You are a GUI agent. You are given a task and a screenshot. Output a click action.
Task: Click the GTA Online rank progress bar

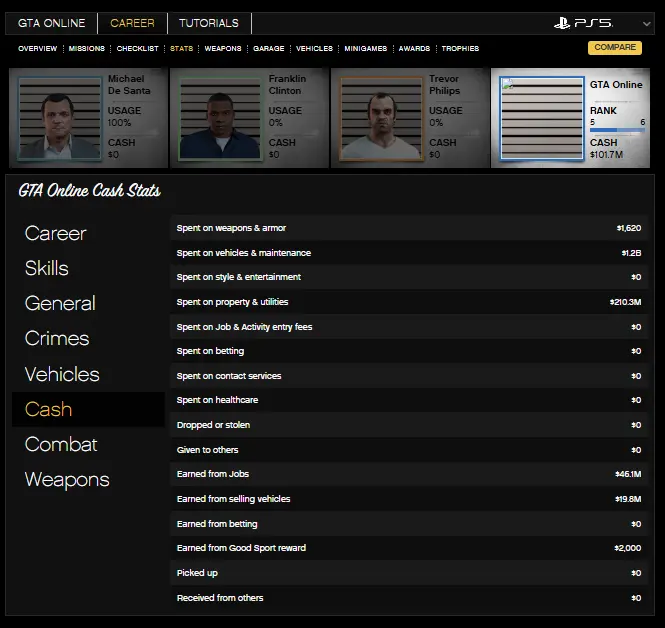coord(617,131)
